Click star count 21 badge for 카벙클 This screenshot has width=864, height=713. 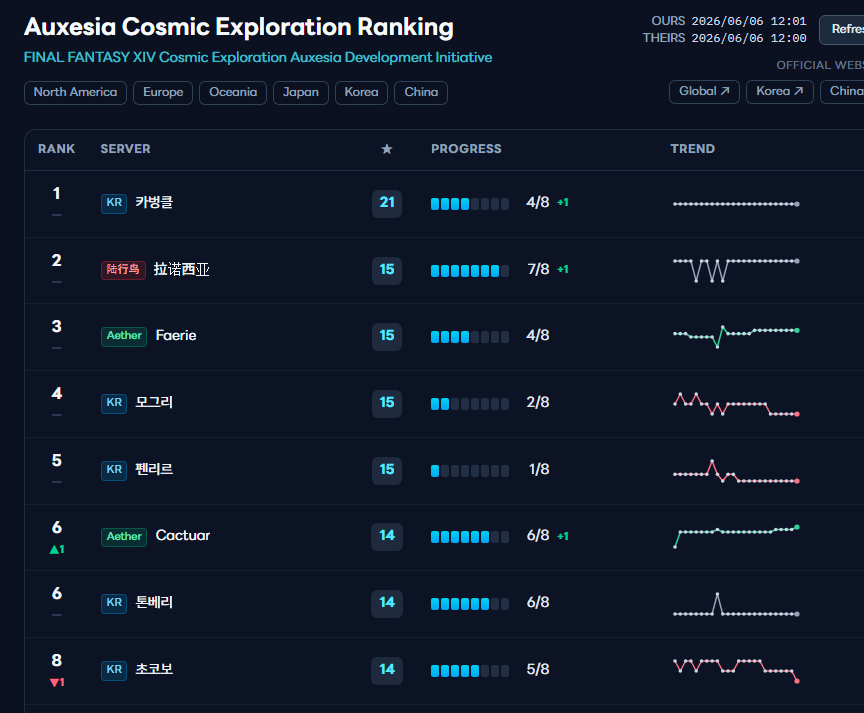[x=387, y=203]
